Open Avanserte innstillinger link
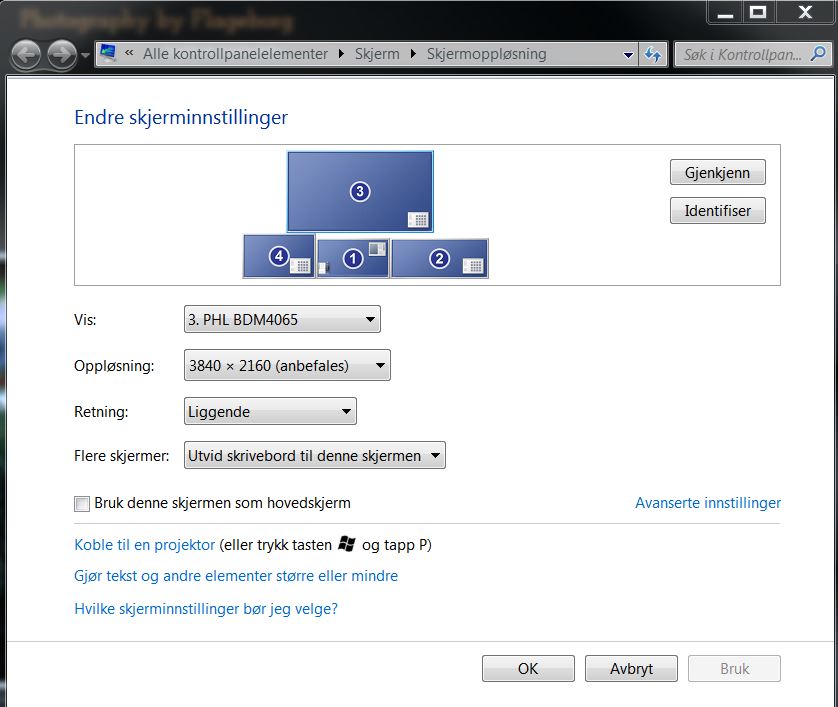The image size is (838, 707). point(708,503)
